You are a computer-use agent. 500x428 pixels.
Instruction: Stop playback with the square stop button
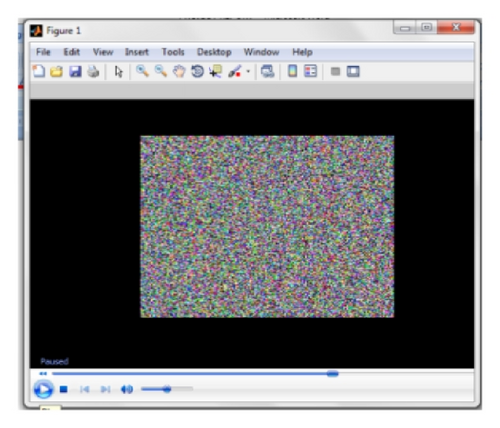(64, 389)
